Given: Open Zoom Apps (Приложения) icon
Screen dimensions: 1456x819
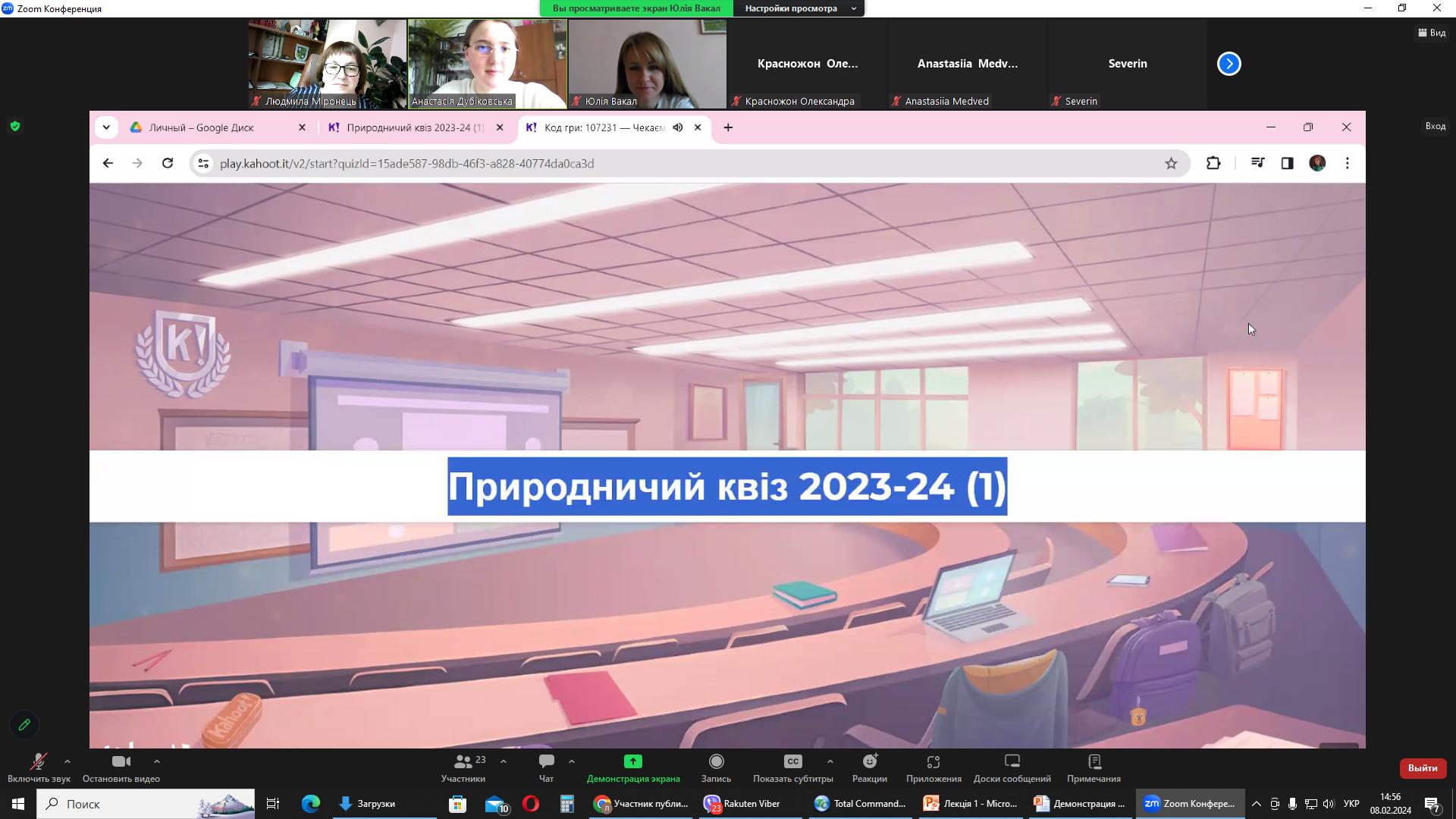Looking at the screenshot, I should [x=933, y=761].
